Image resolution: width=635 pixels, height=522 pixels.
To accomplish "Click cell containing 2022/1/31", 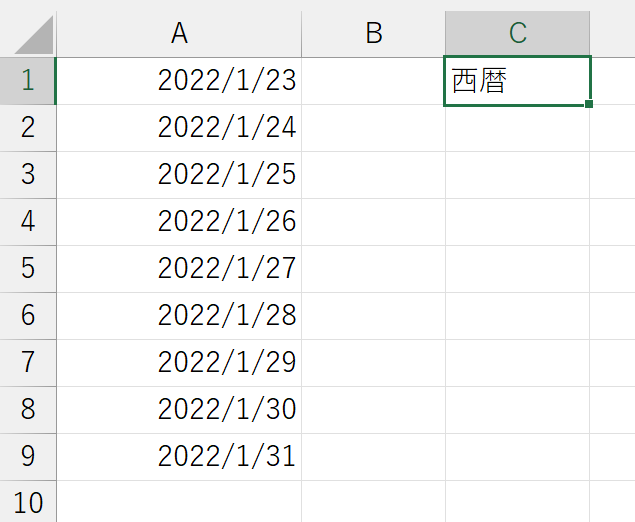I will click(179, 457).
